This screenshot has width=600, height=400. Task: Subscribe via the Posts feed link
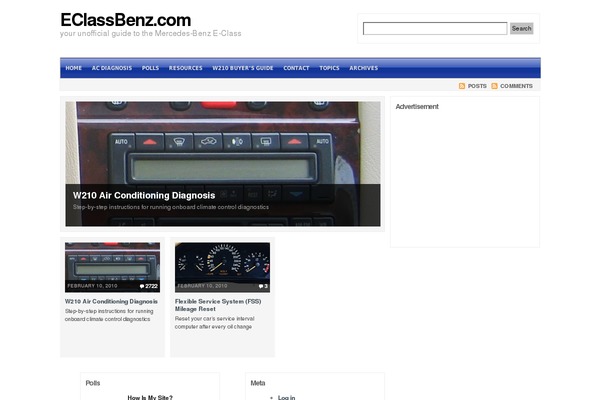click(477, 86)
